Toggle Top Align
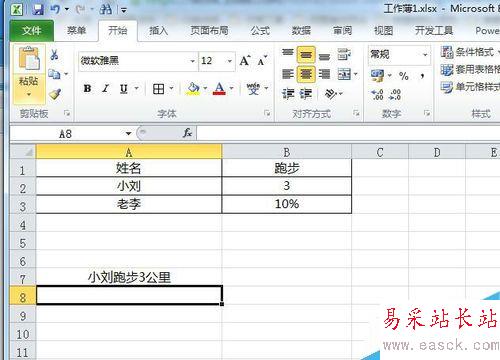The width and height of the screenshot is (500, 360). tap(288, 54)
